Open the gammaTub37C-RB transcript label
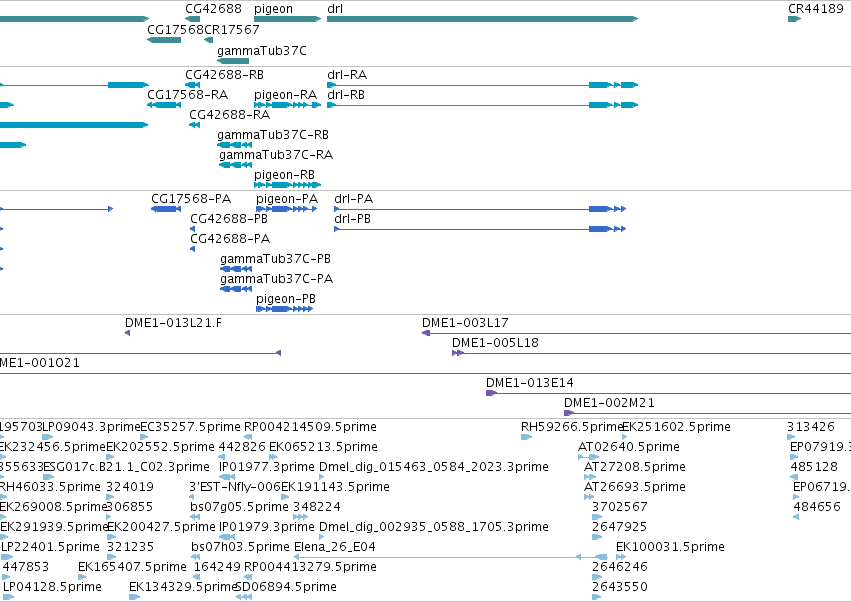The height and width of the screenshot is (602, 851). coord(272,135)
